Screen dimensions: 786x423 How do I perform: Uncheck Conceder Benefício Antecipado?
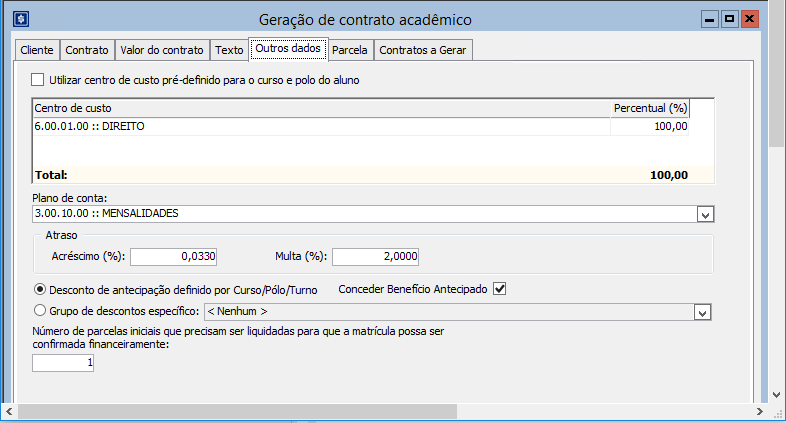tap(500, 289)
